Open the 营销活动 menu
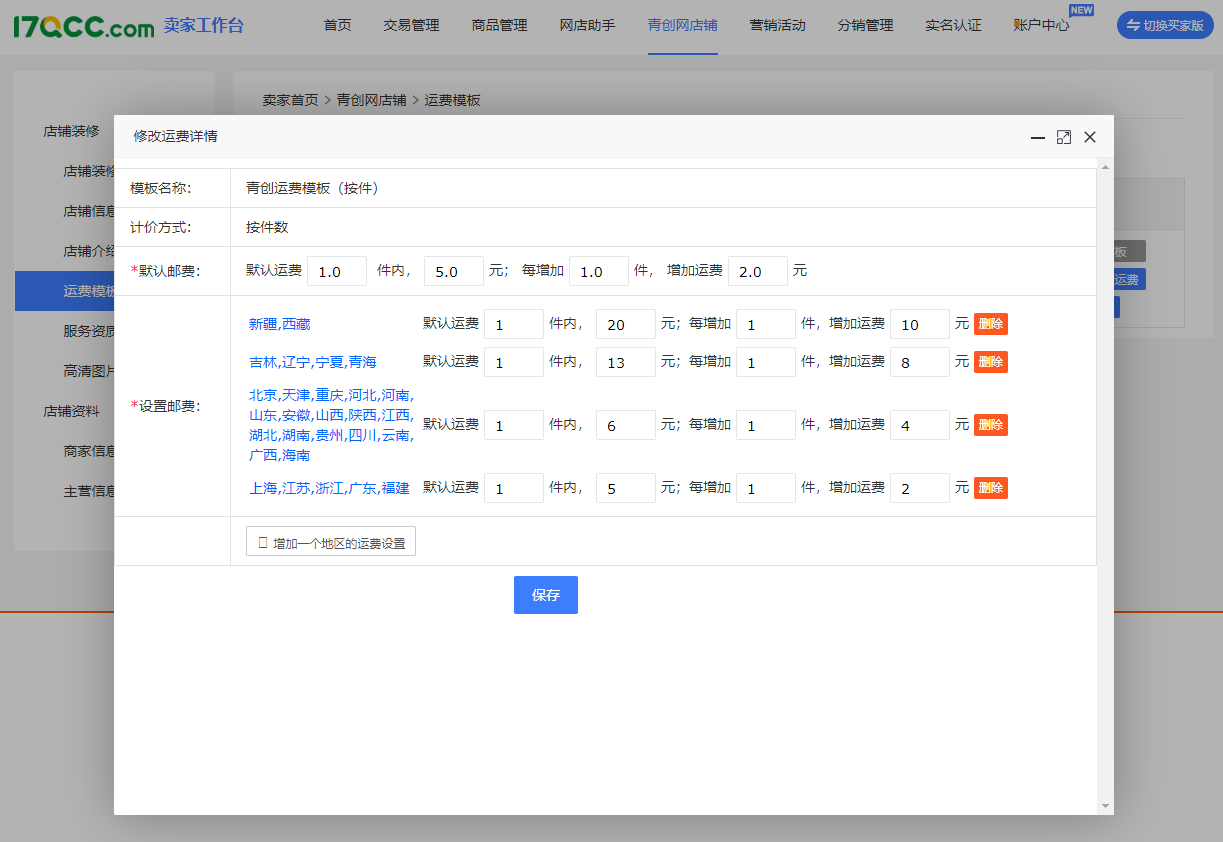The height and width of the screenshot is (842, 1223). [777, 26]
